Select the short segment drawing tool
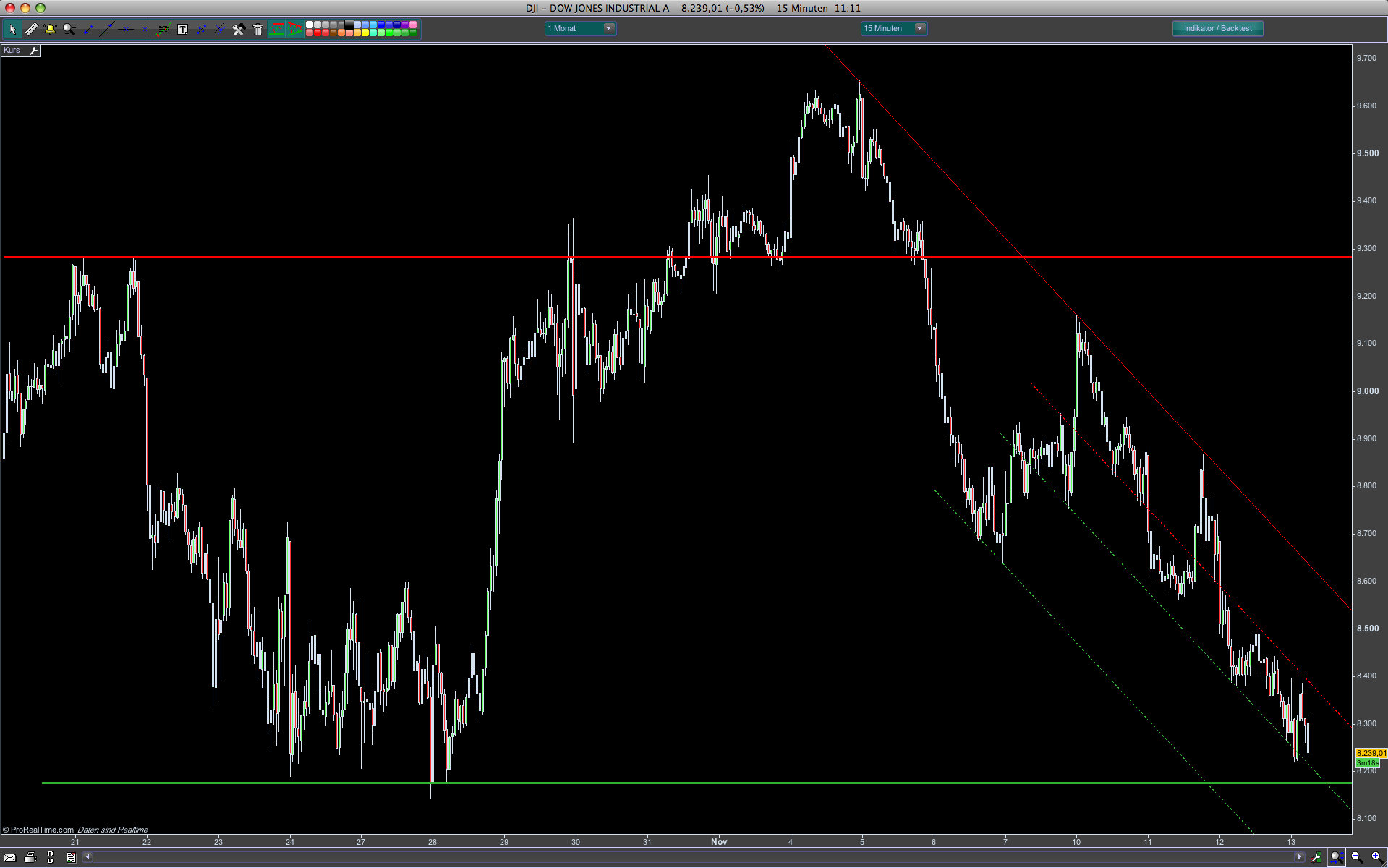This screenshot has width=1388, height=868. (88, 29)
